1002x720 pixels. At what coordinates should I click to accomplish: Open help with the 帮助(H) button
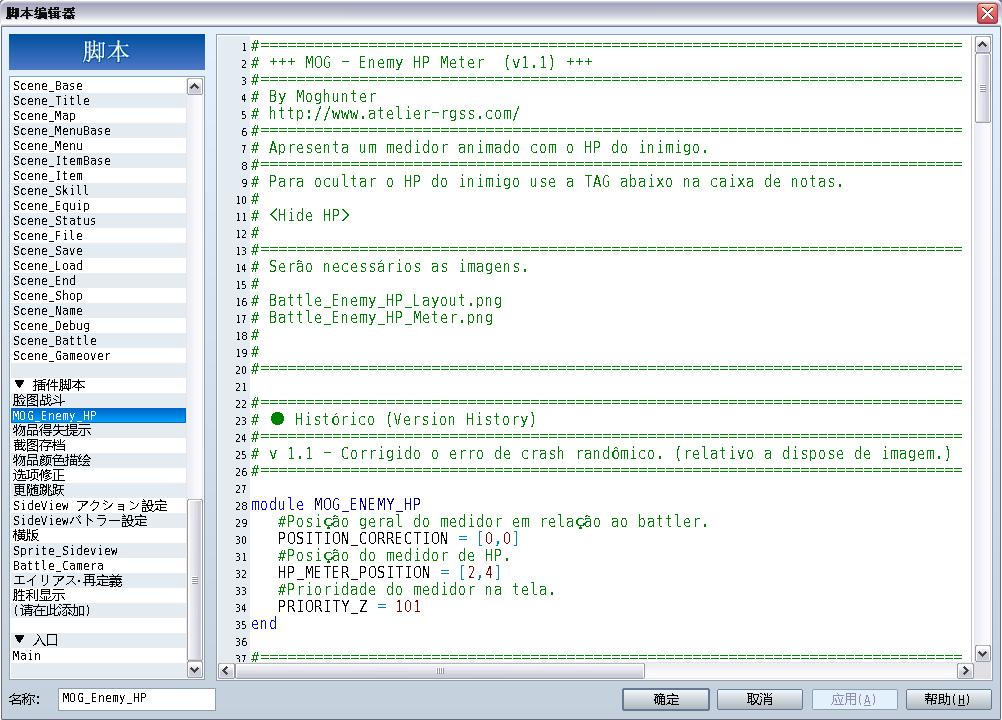click(948, 700)
